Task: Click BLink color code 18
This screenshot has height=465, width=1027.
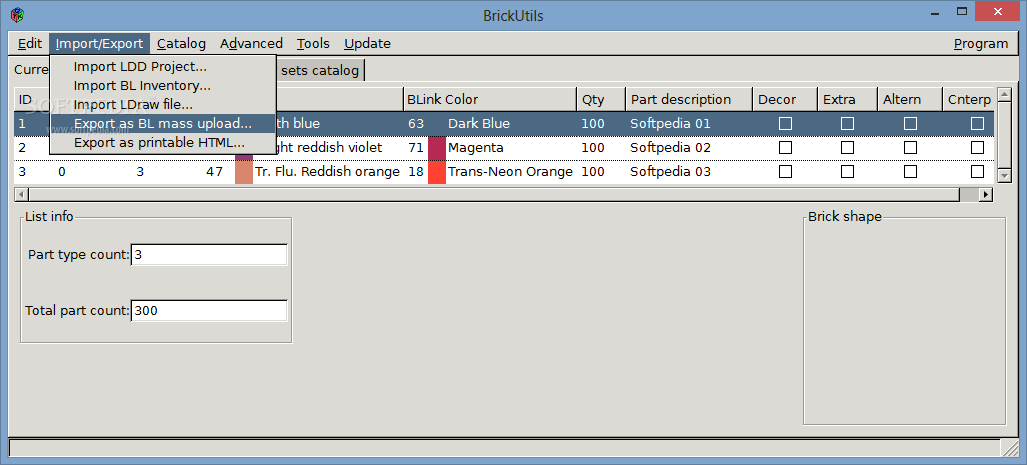Action: coord(416,172)
